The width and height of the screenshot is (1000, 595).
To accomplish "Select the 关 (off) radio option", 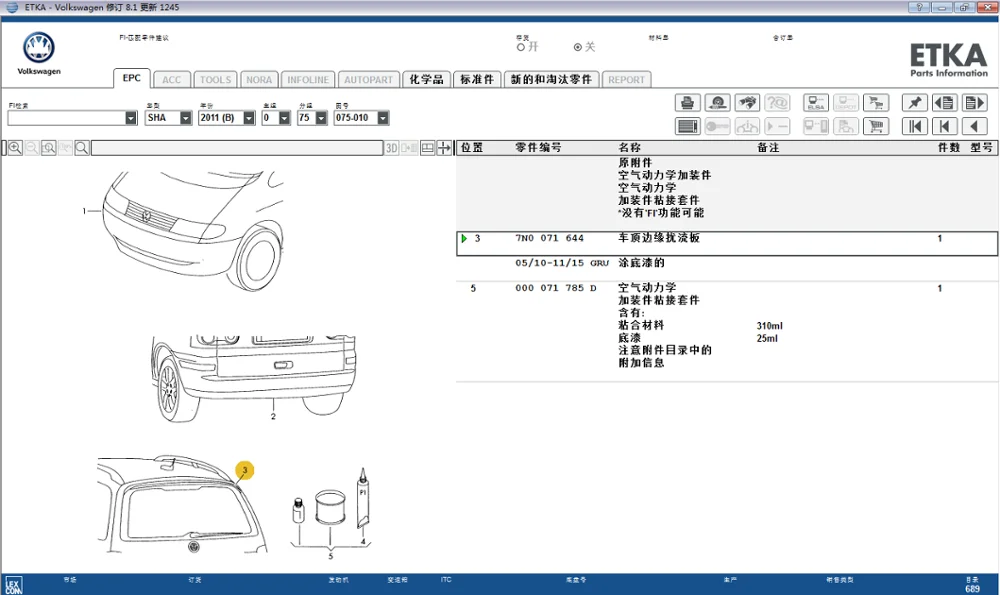I will click(x=578, y=47).
